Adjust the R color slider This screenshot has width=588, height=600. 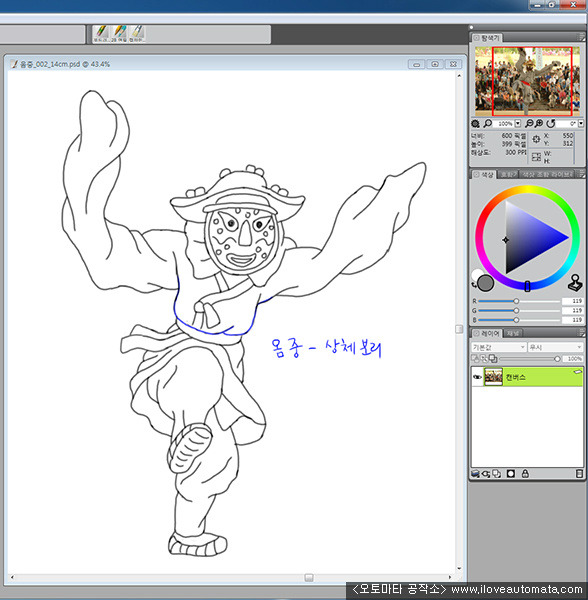[519, 301]
